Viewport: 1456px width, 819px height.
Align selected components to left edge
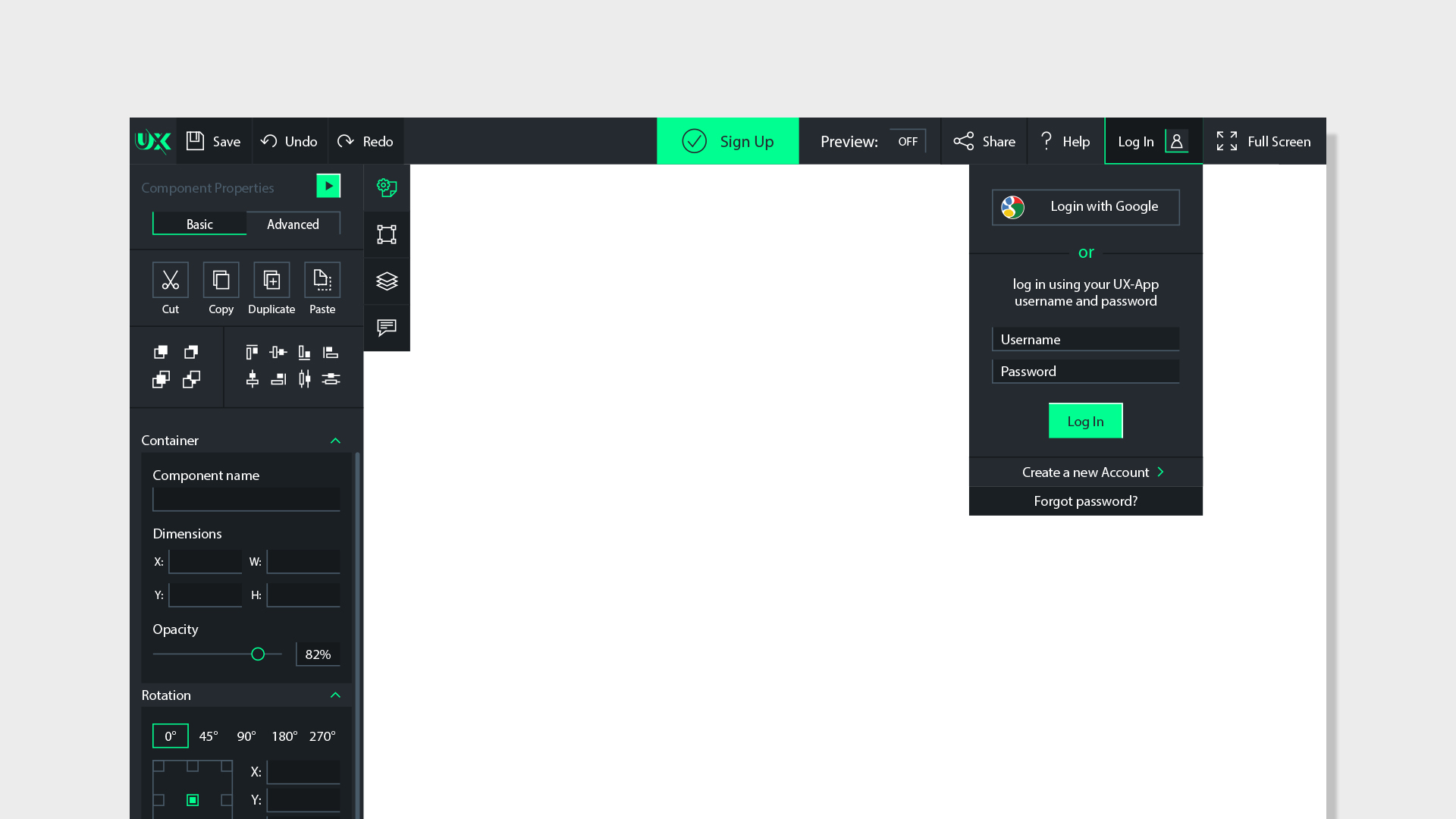click(331, 352)
